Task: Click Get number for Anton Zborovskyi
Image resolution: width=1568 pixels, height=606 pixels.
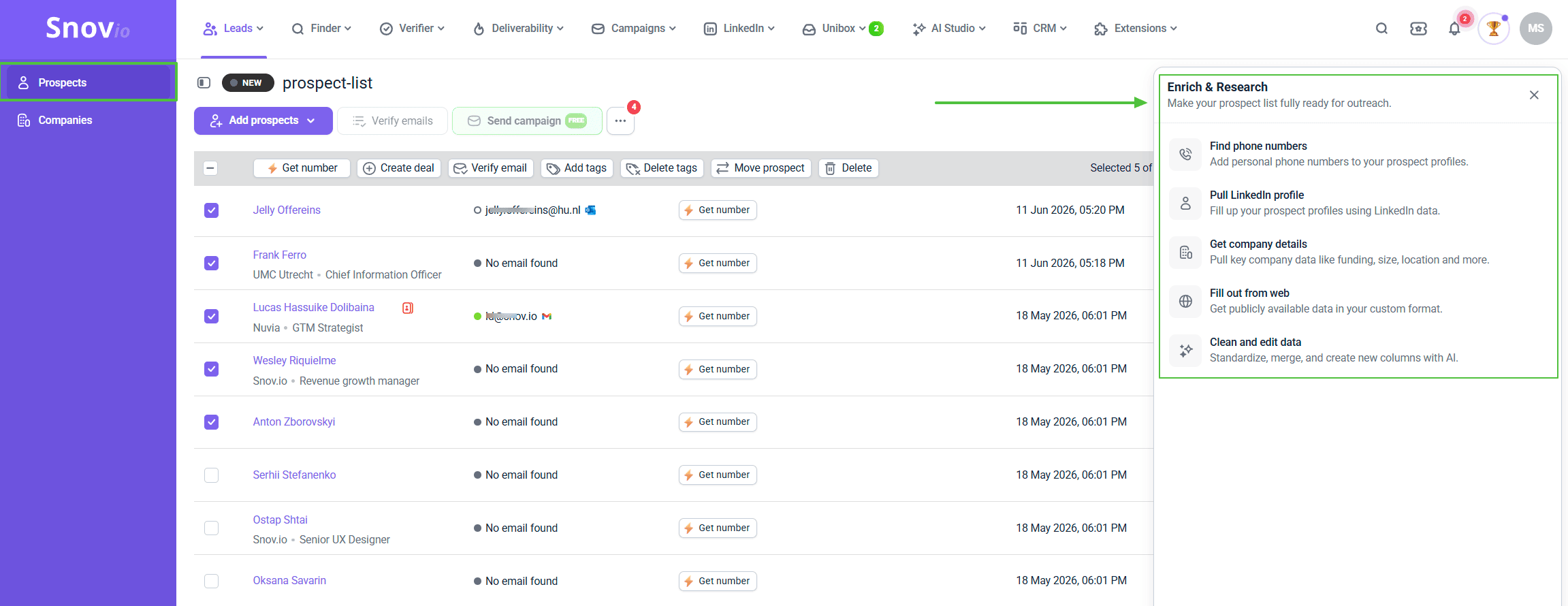Action: [x=718, y=422]
